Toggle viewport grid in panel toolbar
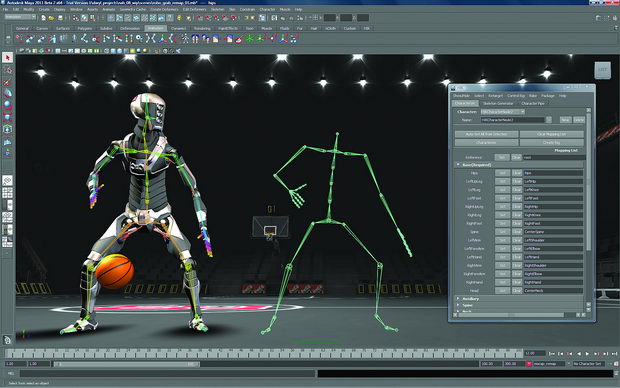 pyautogui.click(x=58, y=51)
